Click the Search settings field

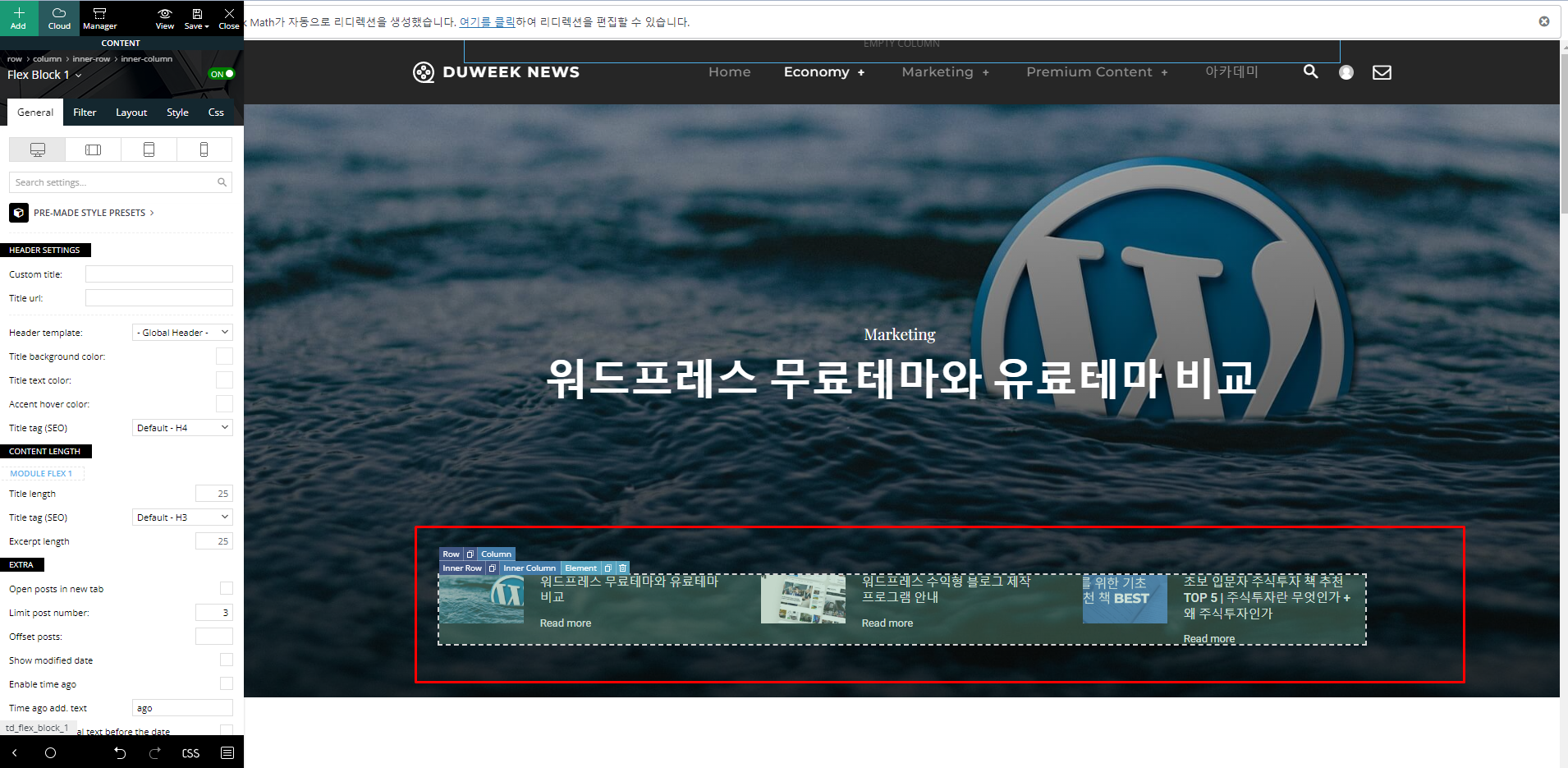[x=121, y=182]
